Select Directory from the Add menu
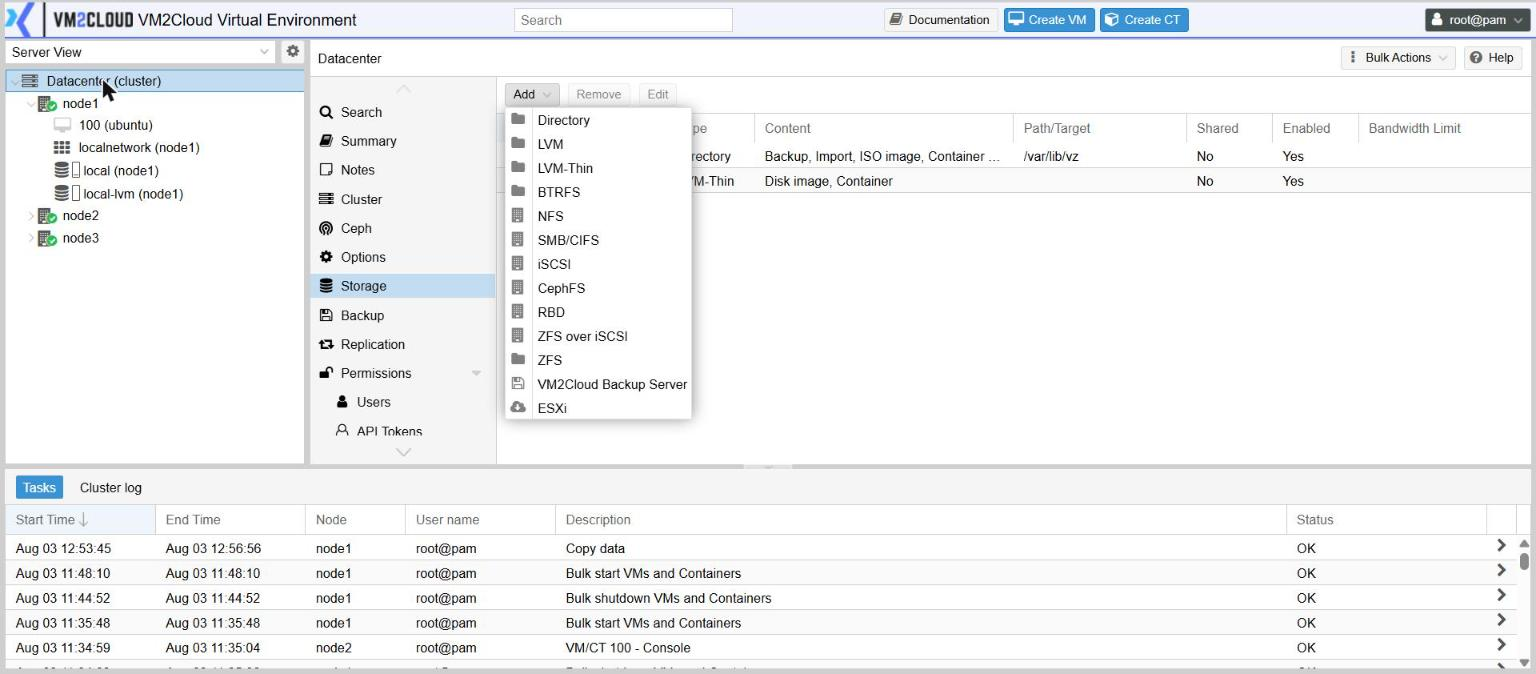The image size is (1536, 674). click(598, 120)
